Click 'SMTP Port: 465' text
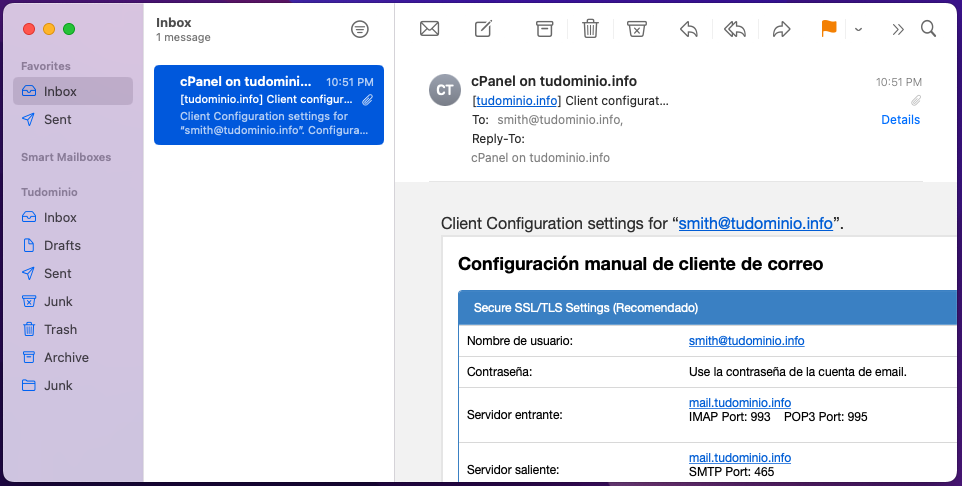 point(731,472)
